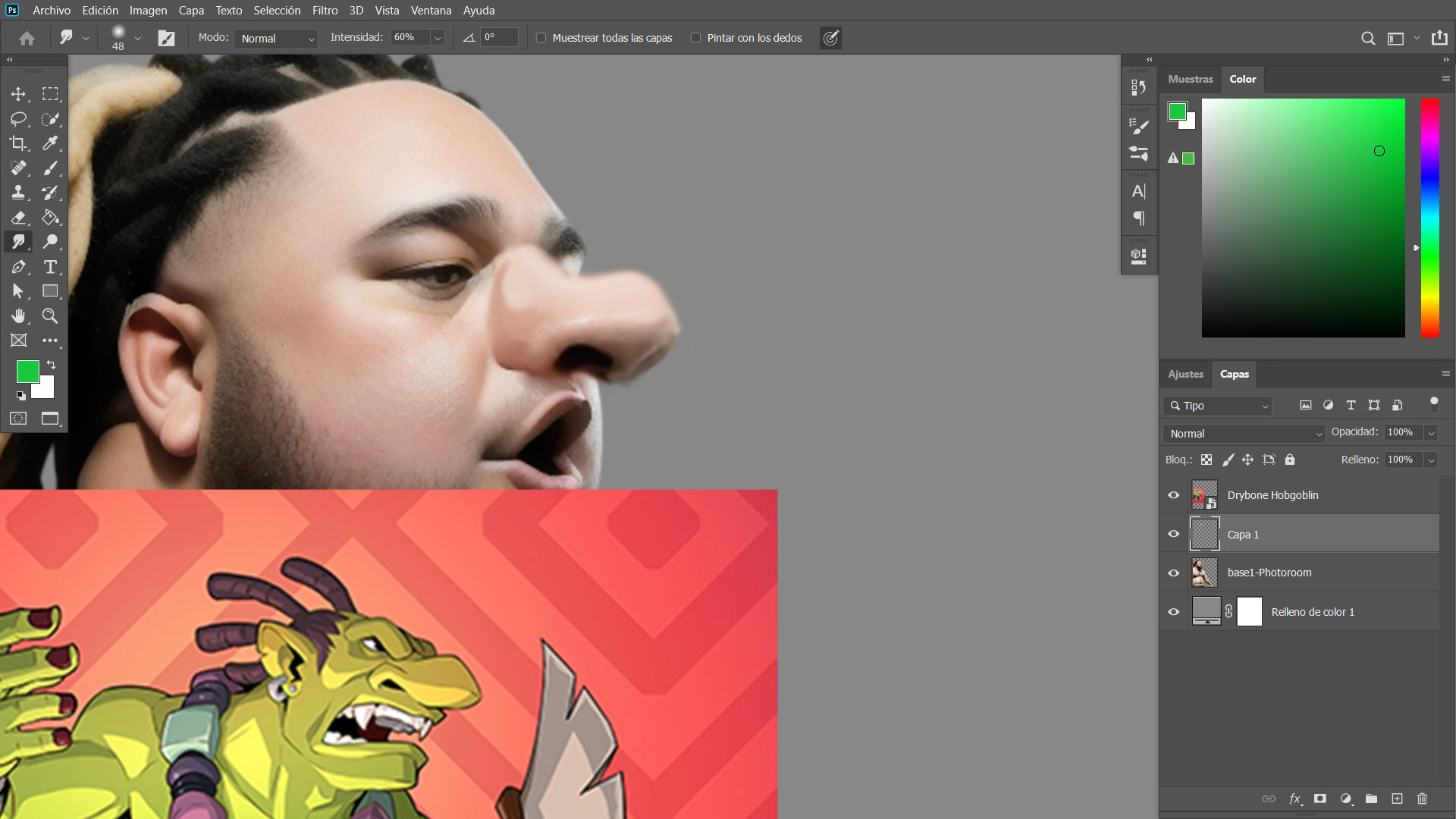Image resolution: width=1456 pixels, height=819 pixels.
Task: Click the Home icon in options bar
Action: (x=27, y=38)
